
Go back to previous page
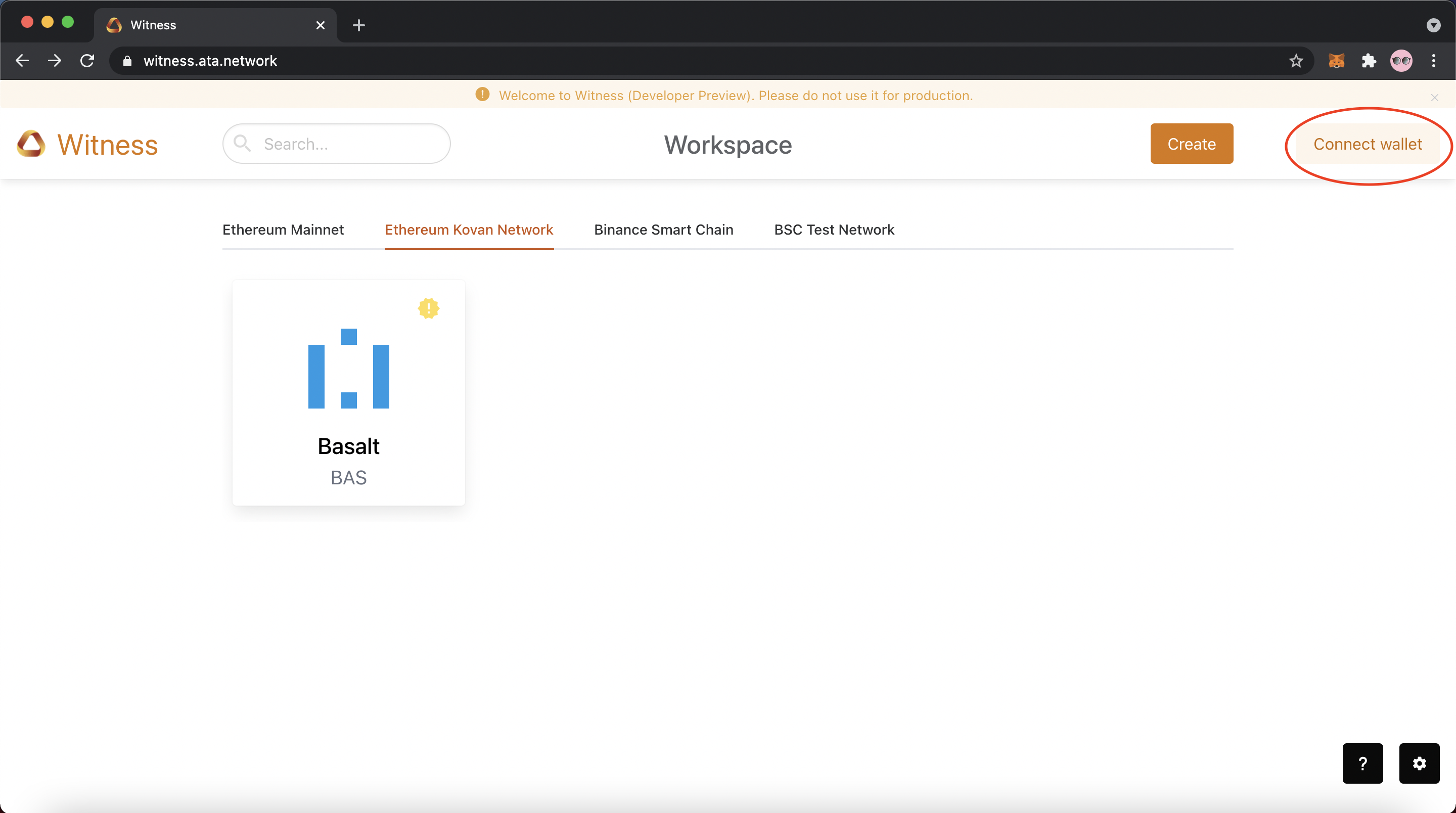point(22,61)
